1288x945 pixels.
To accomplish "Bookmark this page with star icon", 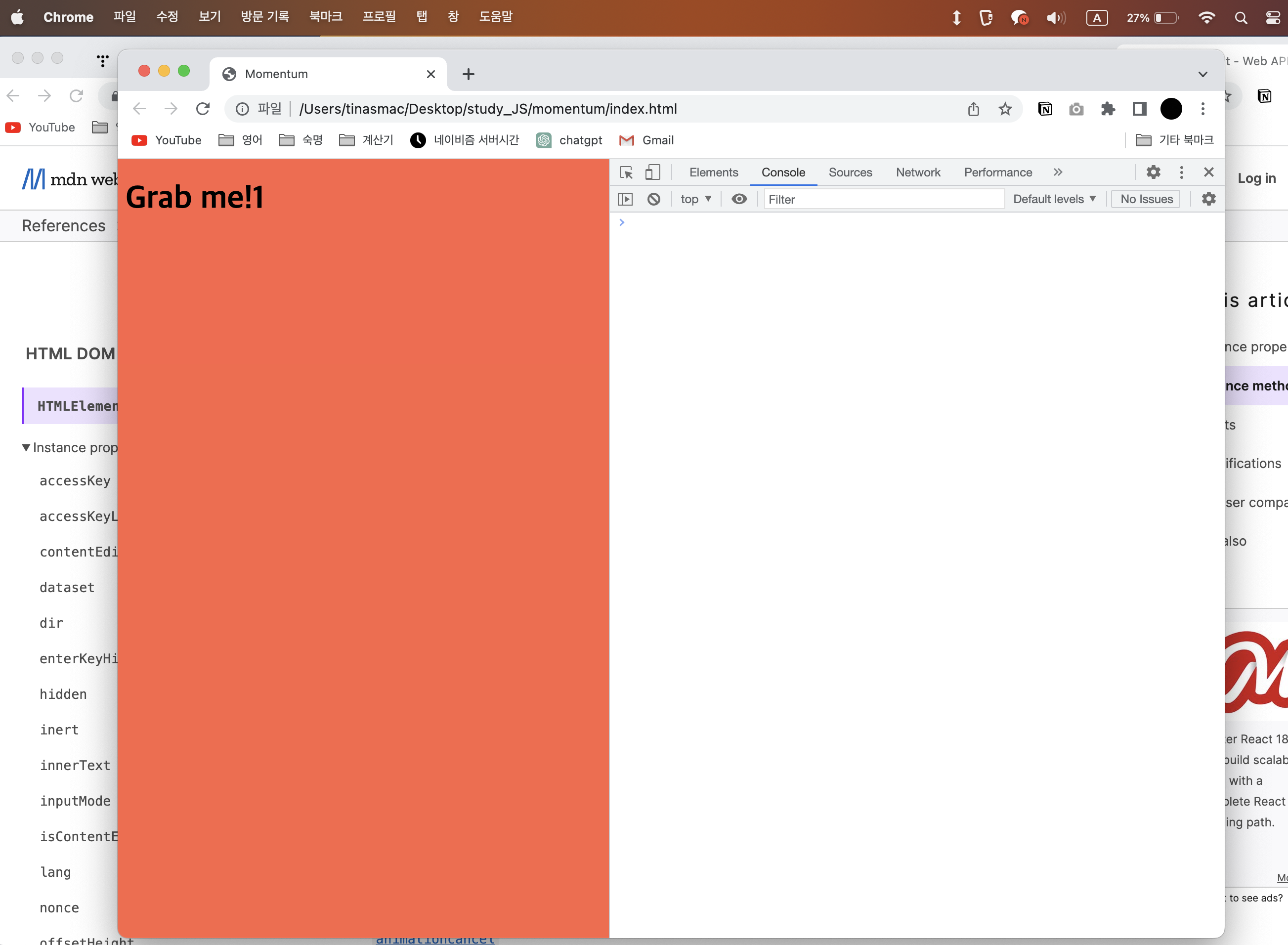I will pos(1005,109).
